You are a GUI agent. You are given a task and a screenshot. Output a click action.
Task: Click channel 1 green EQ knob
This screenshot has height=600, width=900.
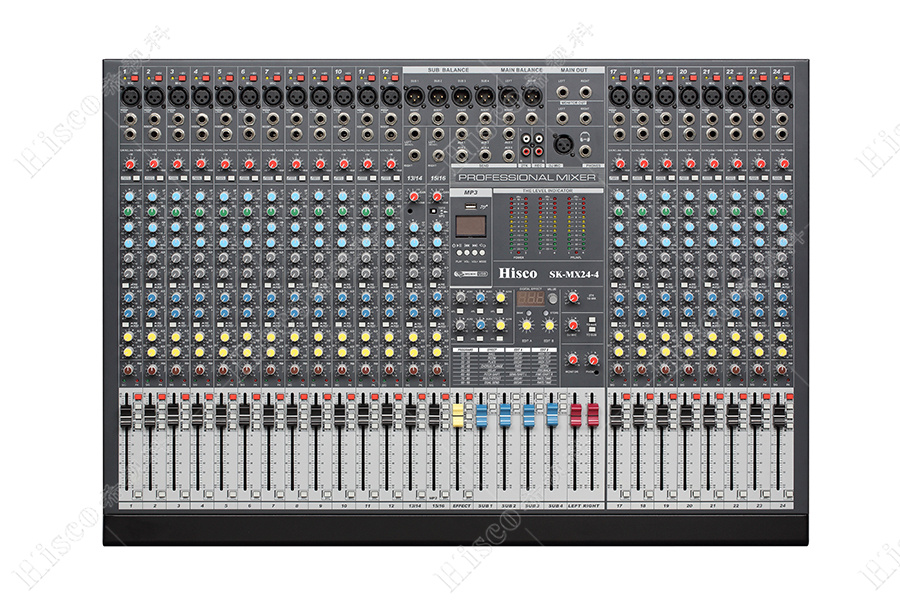[x=129, y=211]
